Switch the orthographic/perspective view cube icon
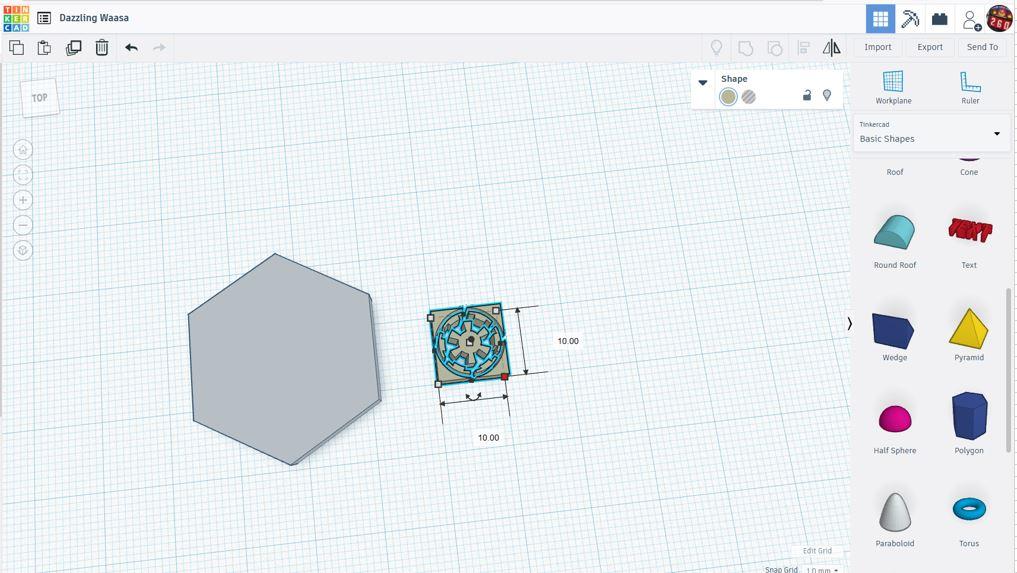Viewport: 1017px width, 573px height. point(23,250)
